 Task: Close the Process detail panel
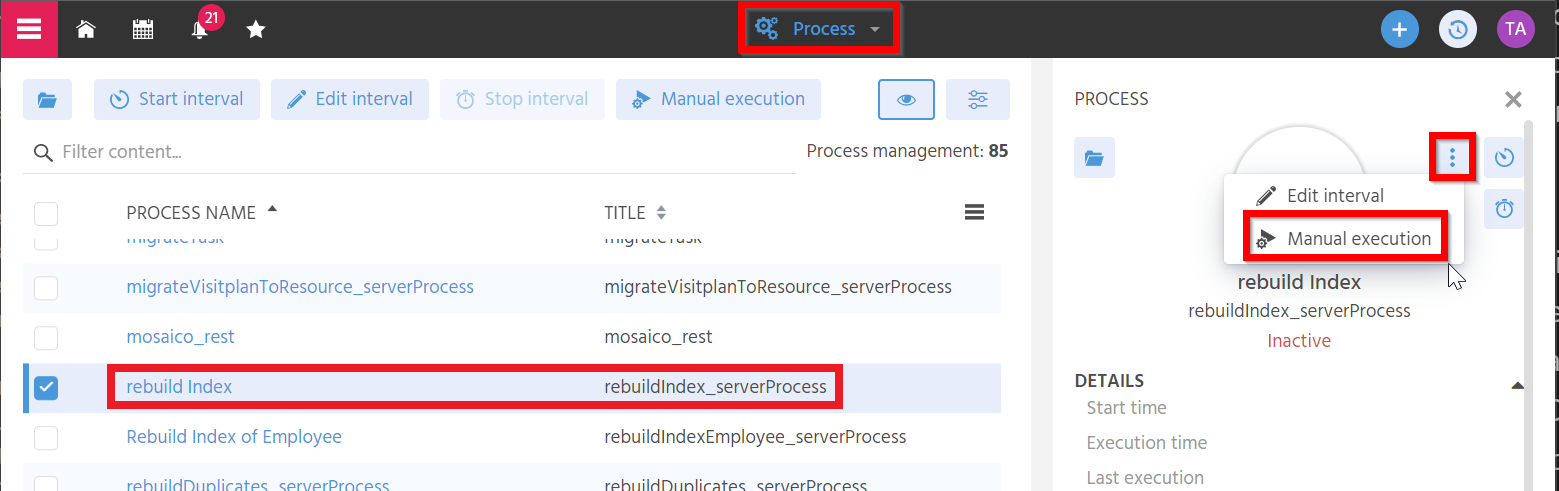pyautogui.click(x=1513, y=99)
